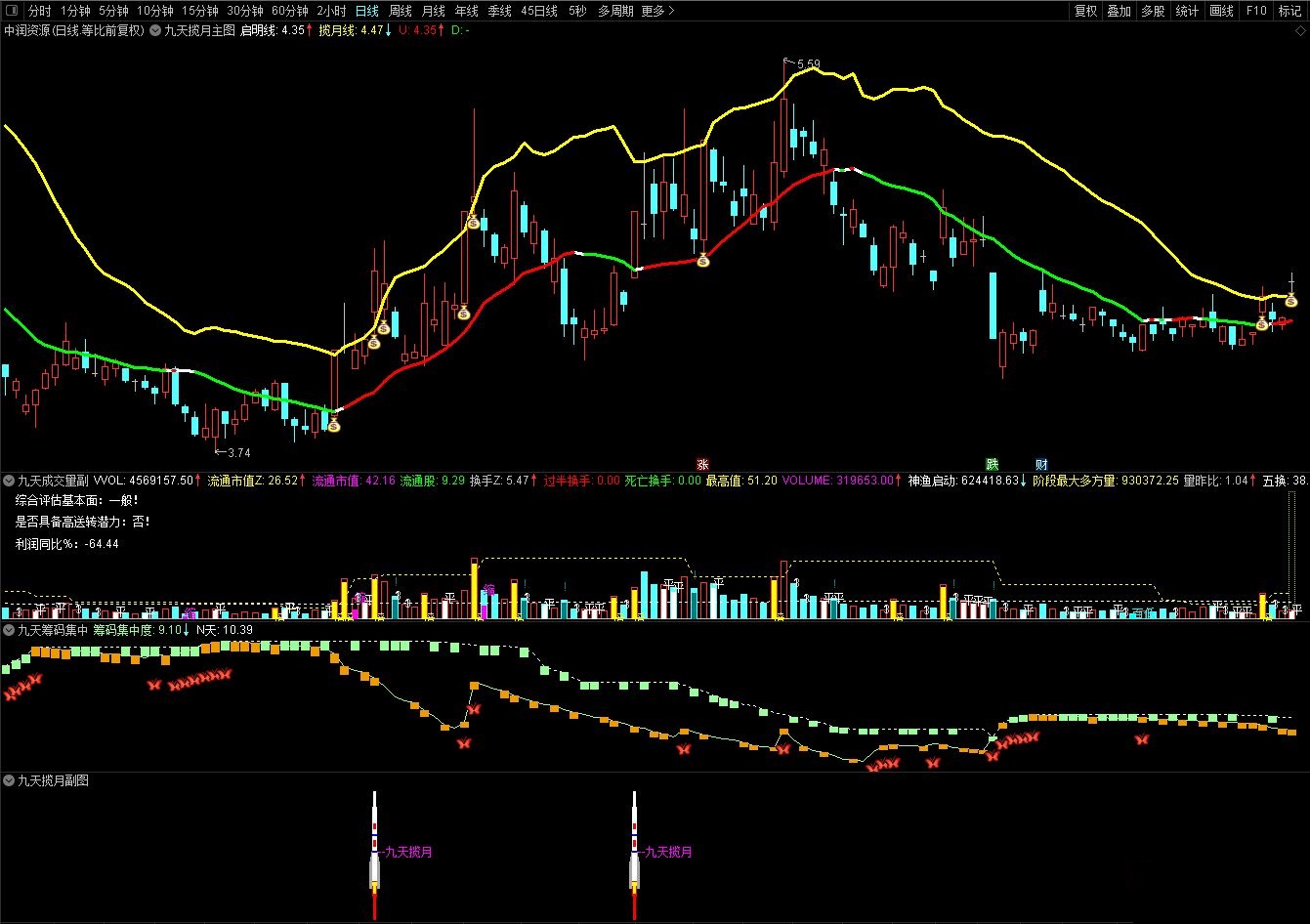Screen dimensions: 1310x924
Task: Select the 60分钟 period tab
Action: (290, 11)
